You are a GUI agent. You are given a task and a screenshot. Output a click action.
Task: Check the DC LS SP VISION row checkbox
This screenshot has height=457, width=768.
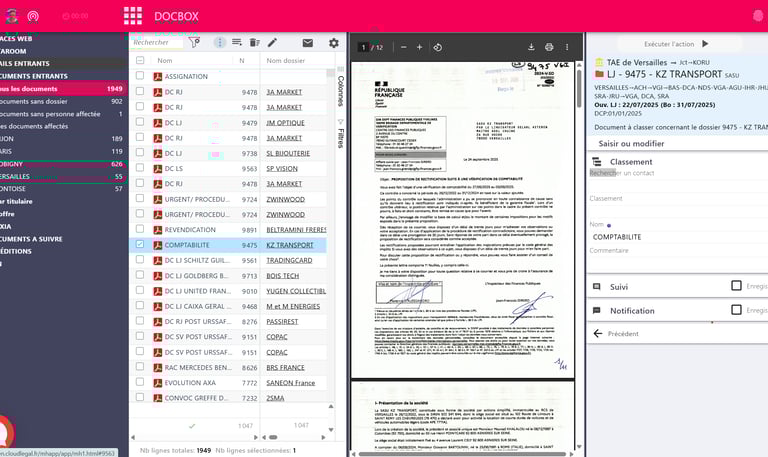(140, 168)
